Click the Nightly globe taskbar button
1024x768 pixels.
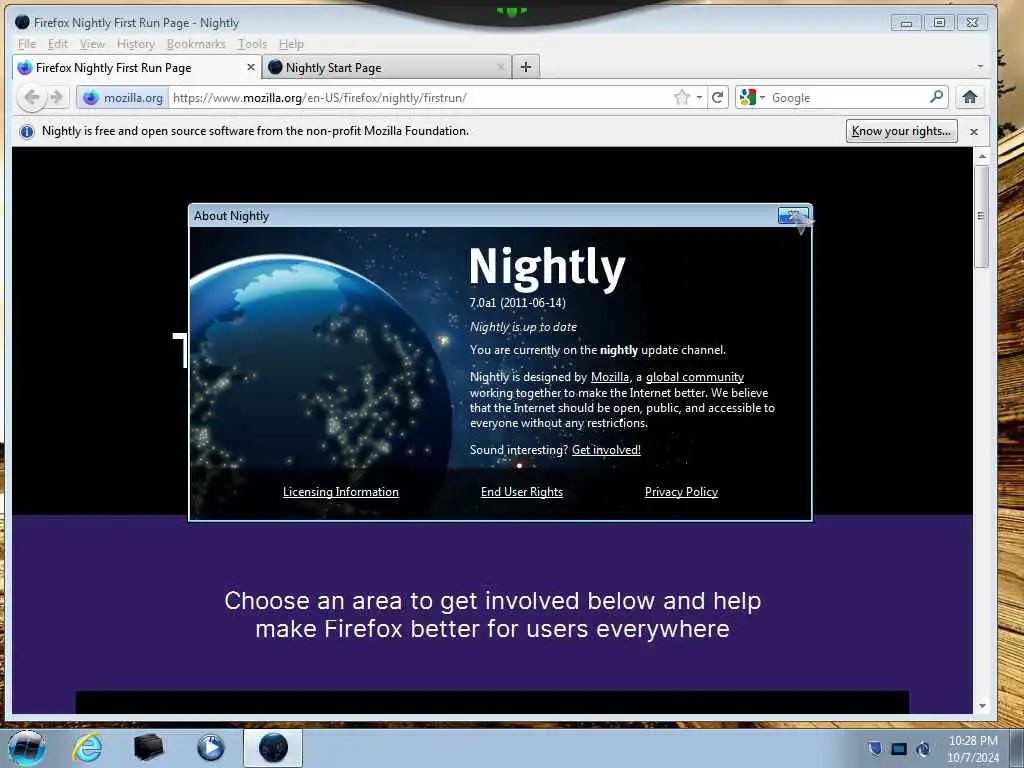click(x=273, y=748)
